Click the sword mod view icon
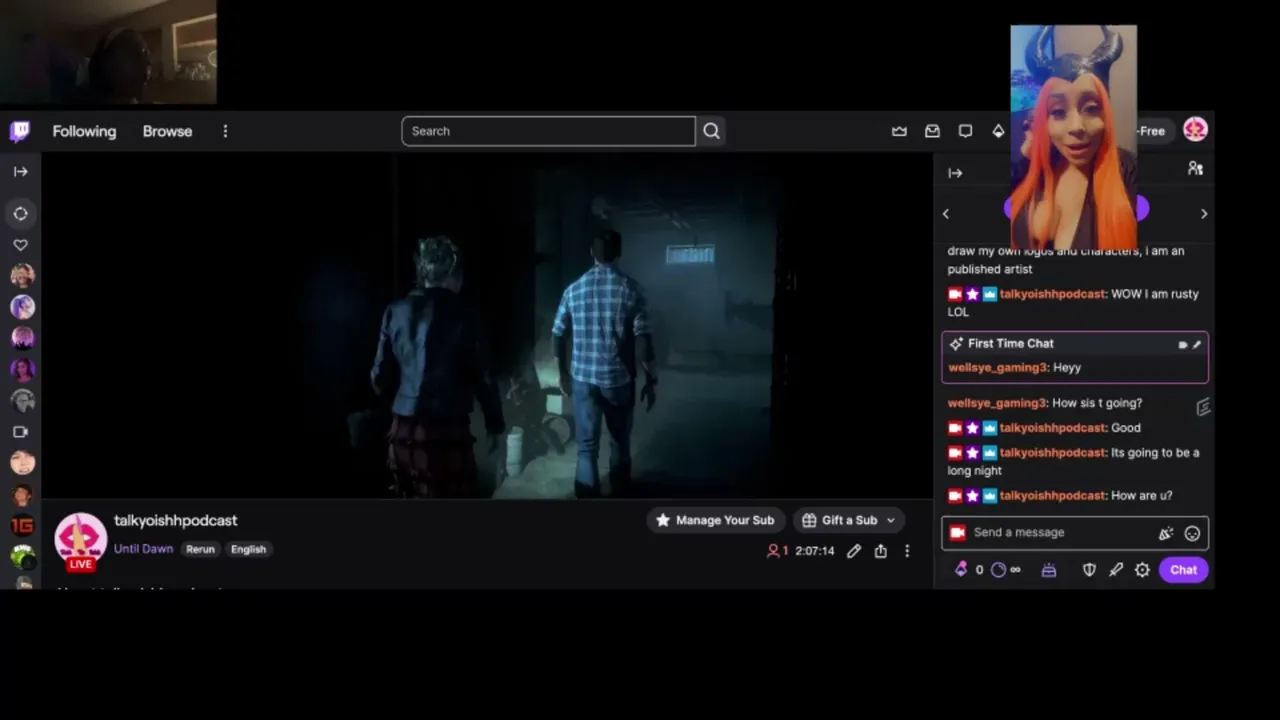 (1116, 570)
